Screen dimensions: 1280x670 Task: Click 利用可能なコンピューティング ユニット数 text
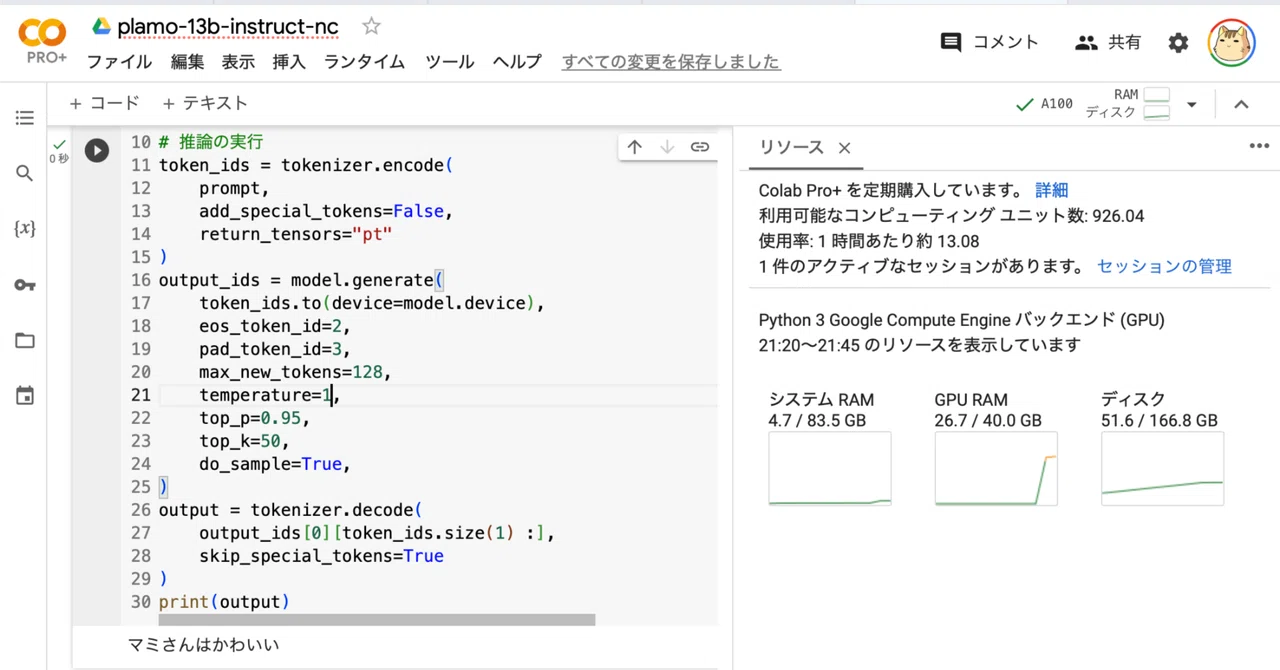click(x=951, y=216)
